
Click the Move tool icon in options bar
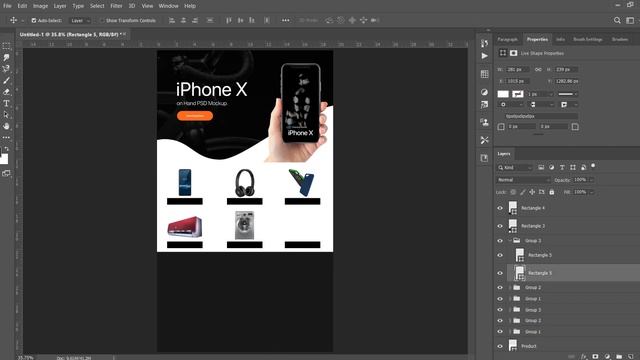point(13,20)
